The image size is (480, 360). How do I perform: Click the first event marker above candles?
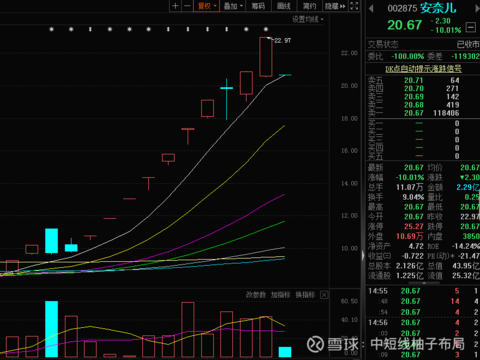tap(51, 29)
